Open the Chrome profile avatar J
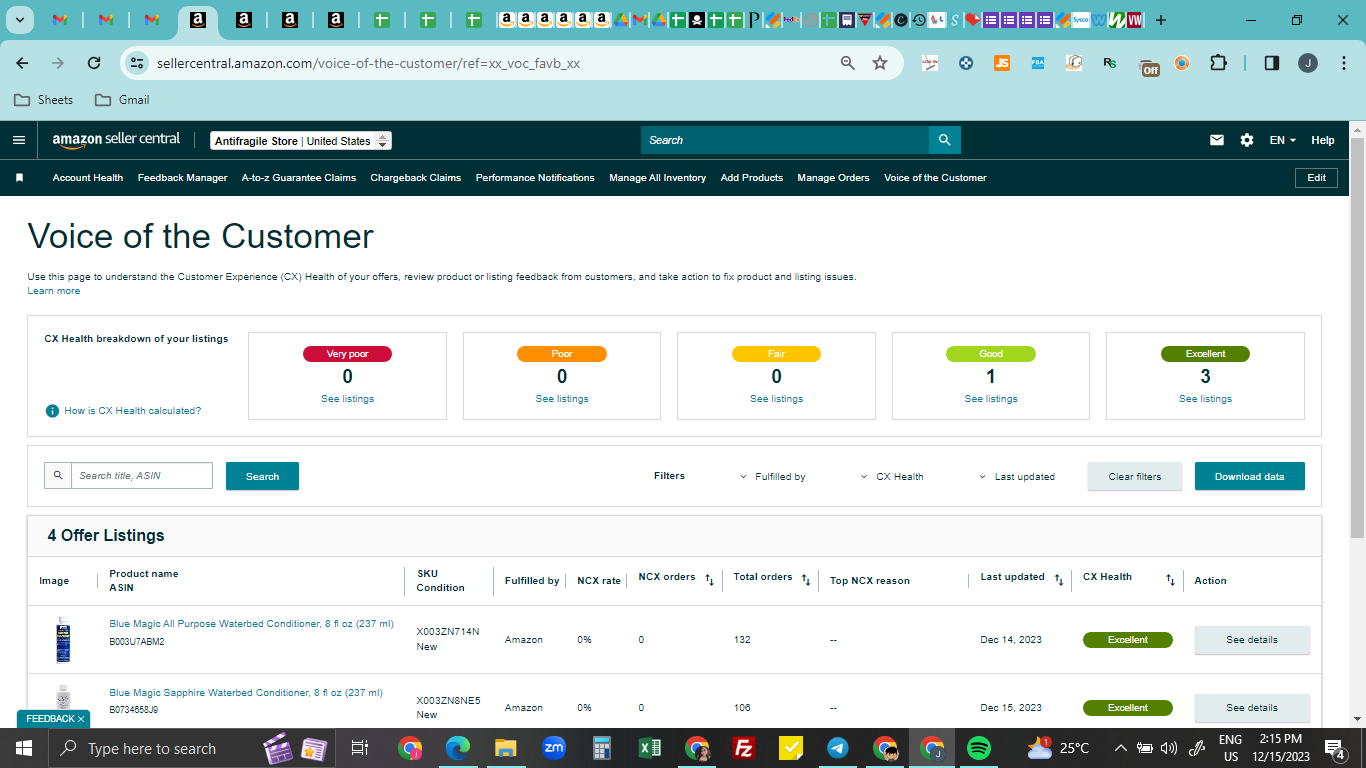 point(1308,63)
